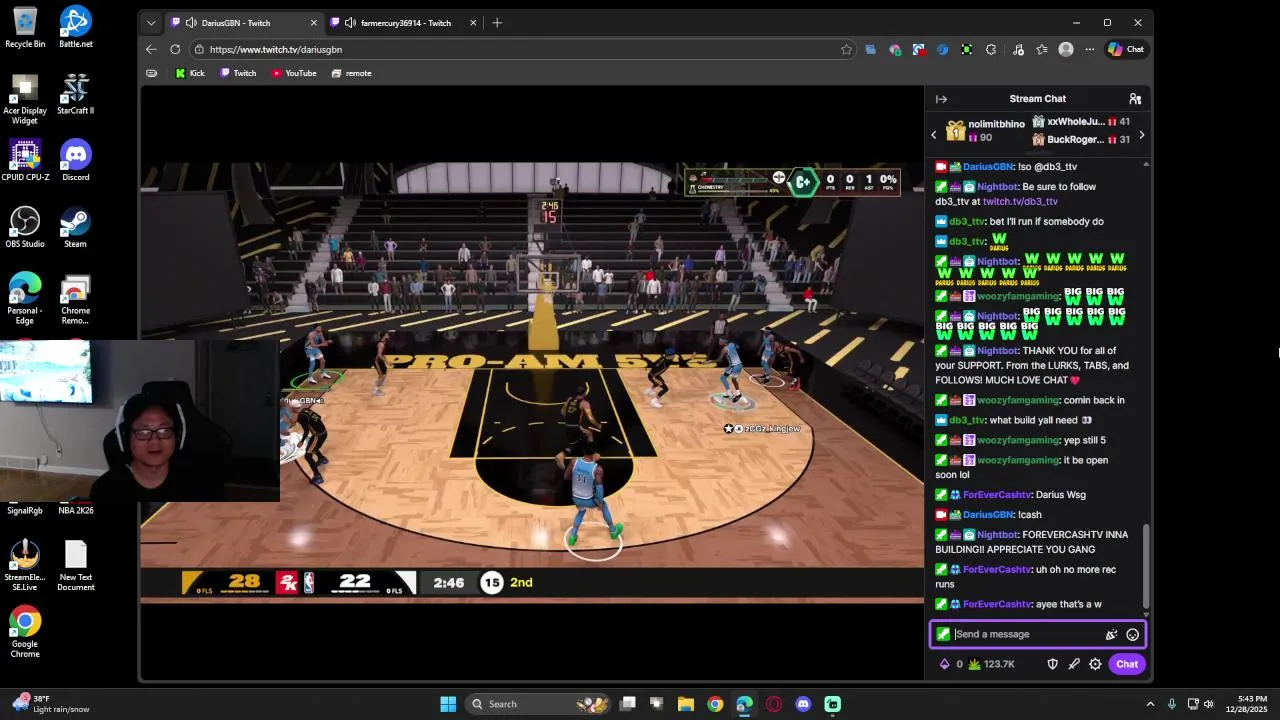Open twitch.tv/db3_ttv link in chat
1280x720 pixels.
click(1020, 201)
